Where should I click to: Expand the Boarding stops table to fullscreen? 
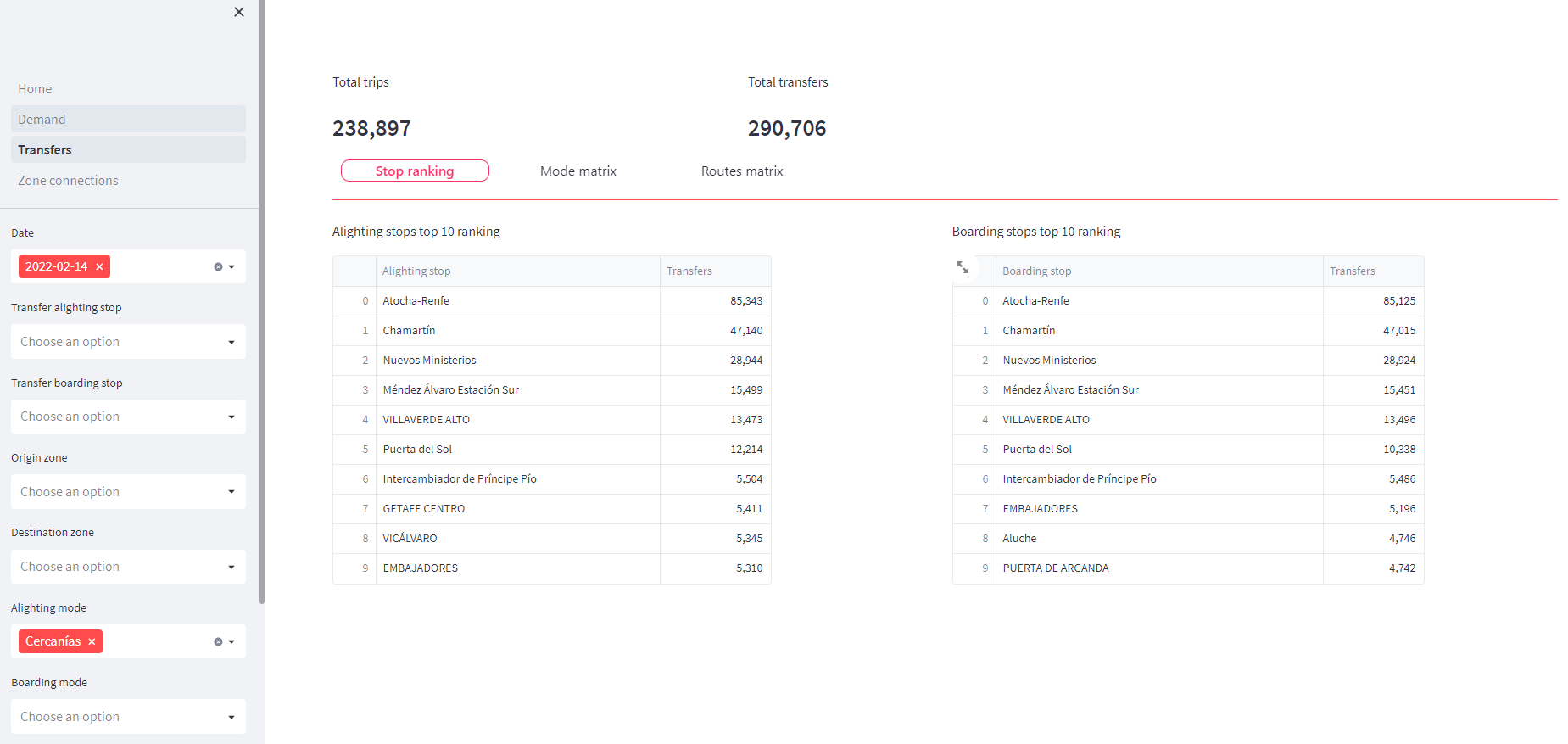pos(963,268)
